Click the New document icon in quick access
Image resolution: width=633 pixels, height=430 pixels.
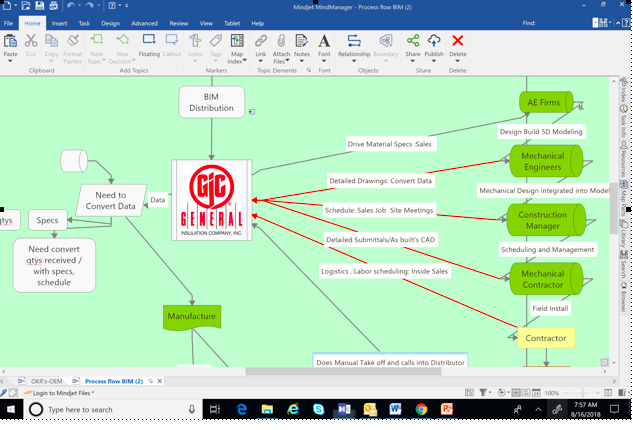[x=7, y=6]
